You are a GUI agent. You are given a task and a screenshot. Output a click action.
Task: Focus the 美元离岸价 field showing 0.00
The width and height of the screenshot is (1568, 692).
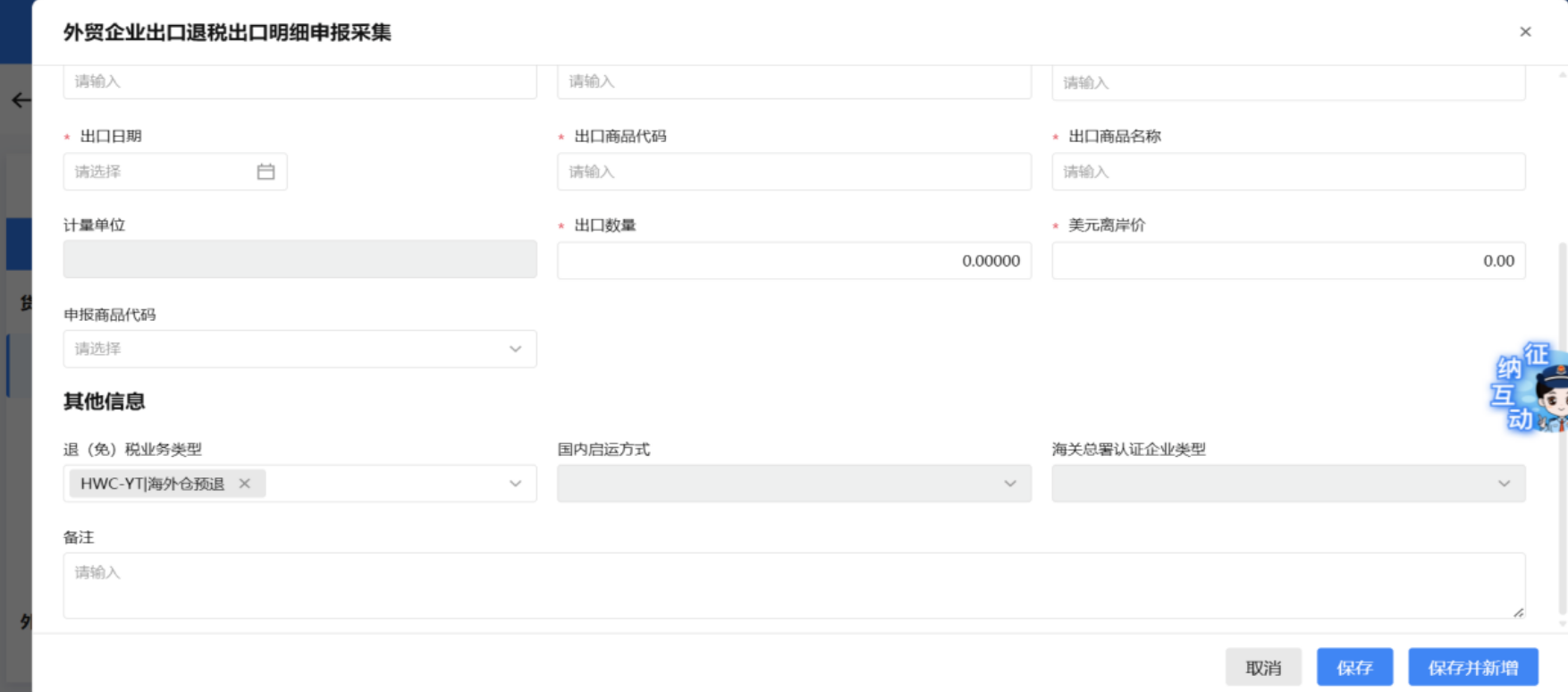coord(1288,261)
